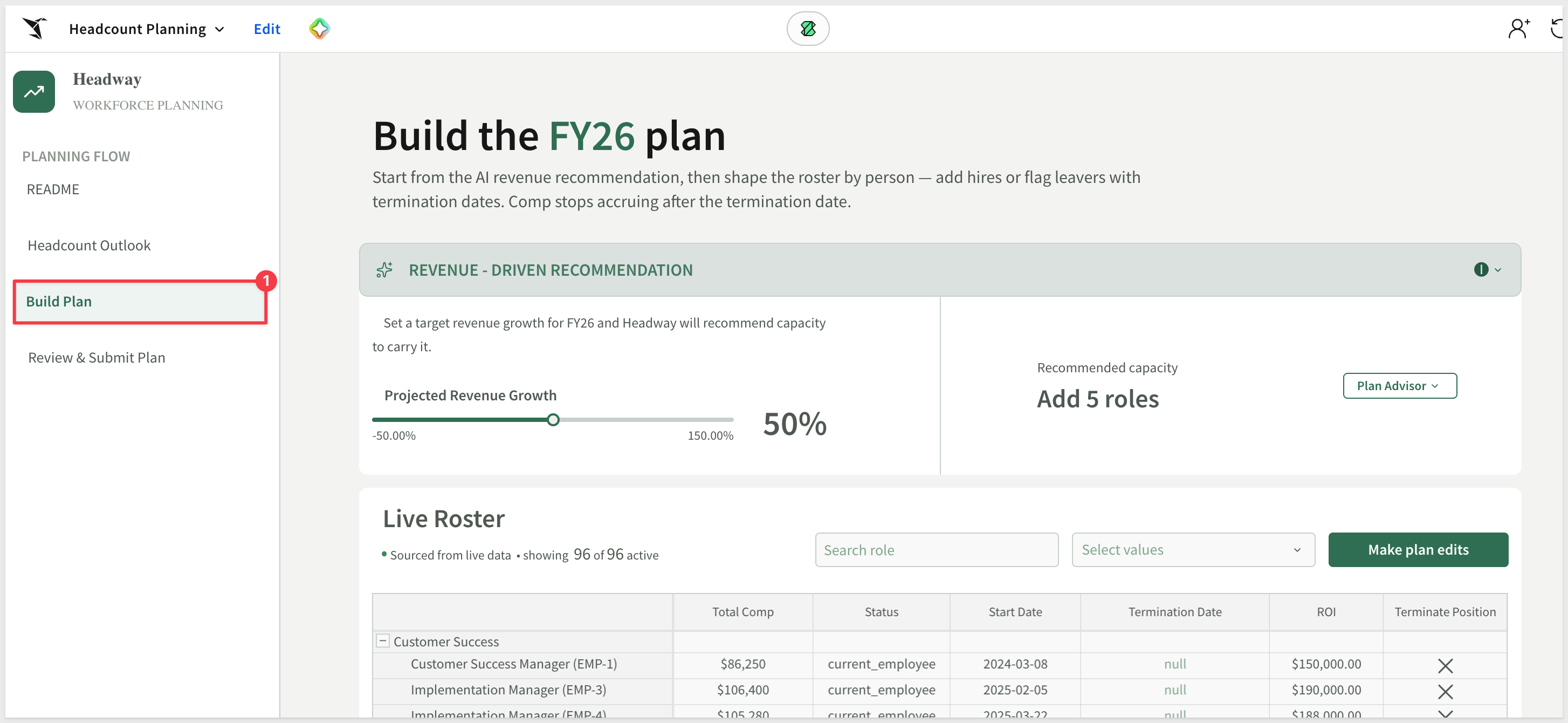The image size is (1568, 723).
Task: Go to Headcount Outlook page
Action: click(89, 245)
